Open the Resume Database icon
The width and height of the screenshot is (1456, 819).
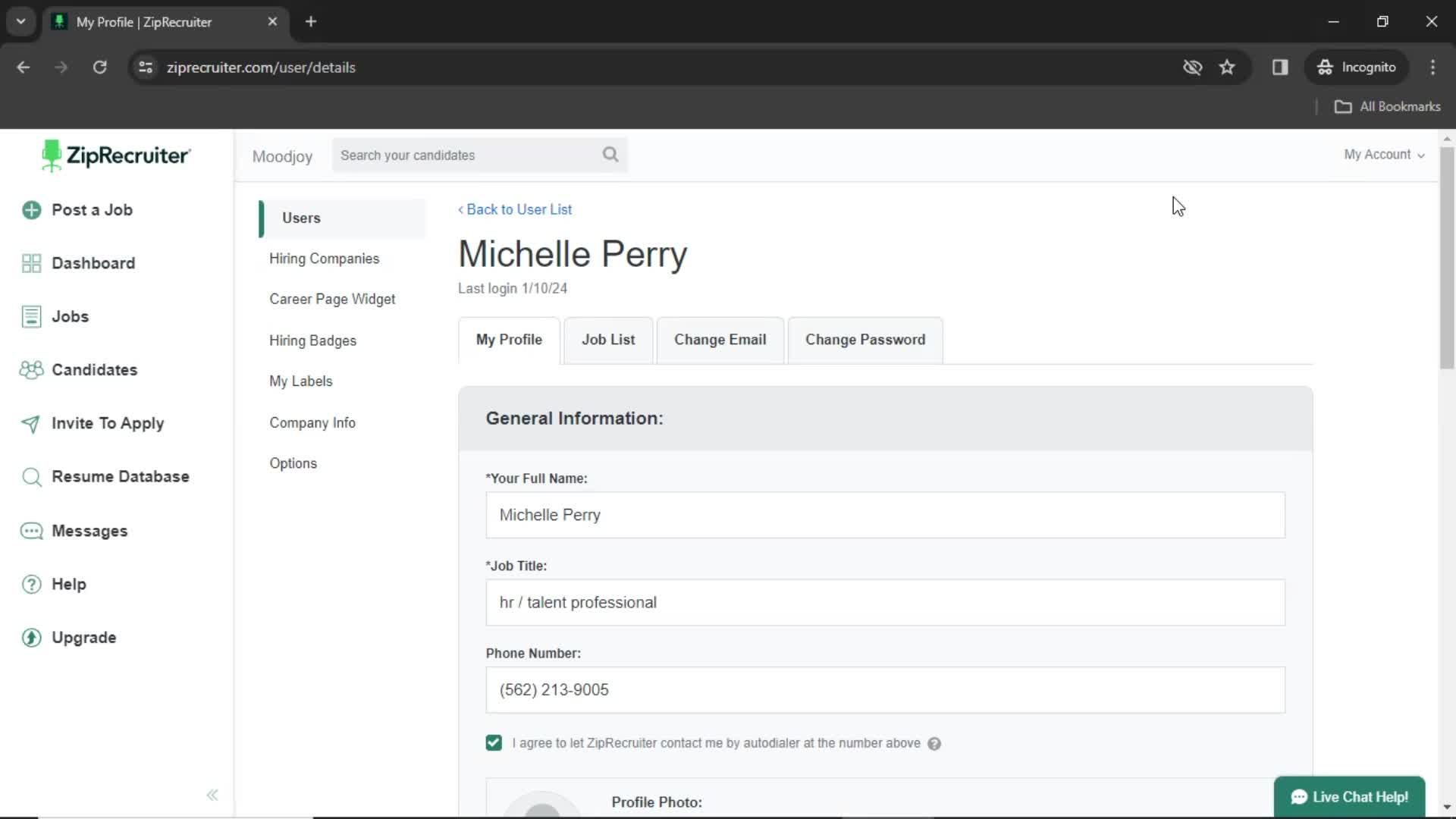[x=32, y=476]
